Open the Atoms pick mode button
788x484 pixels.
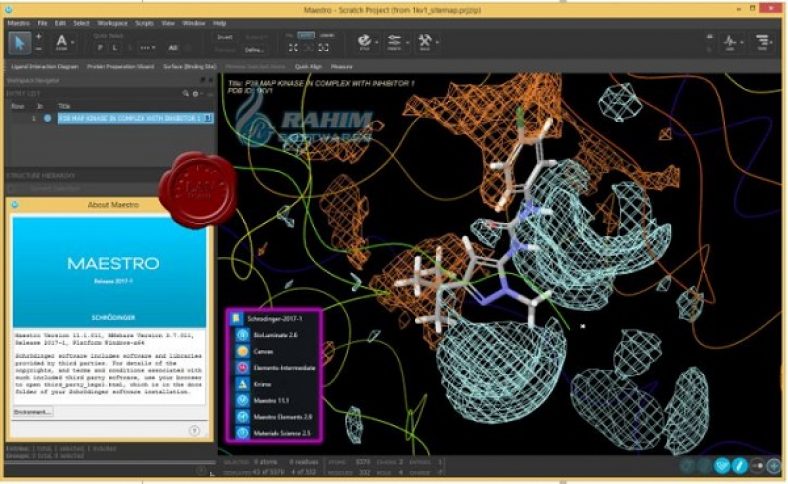(61, 42)
